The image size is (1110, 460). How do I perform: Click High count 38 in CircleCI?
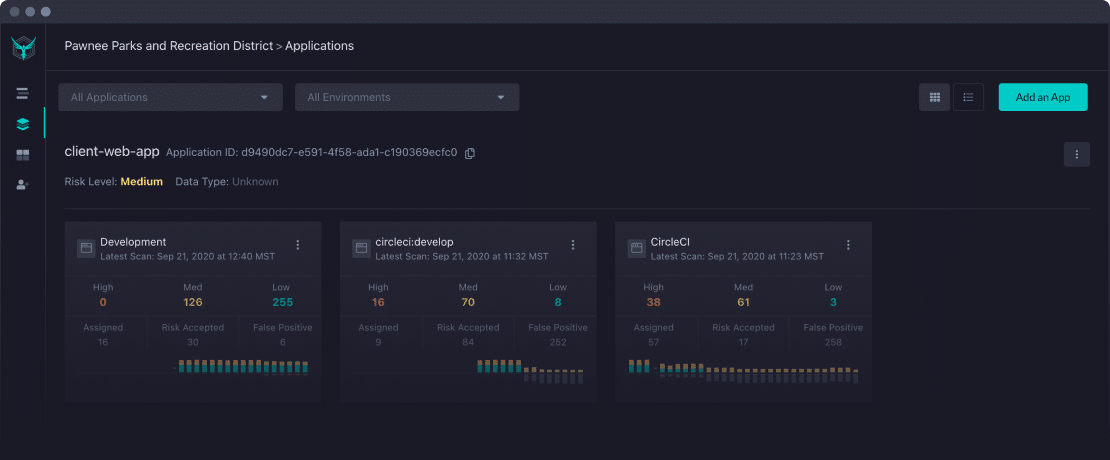[653, 302]
